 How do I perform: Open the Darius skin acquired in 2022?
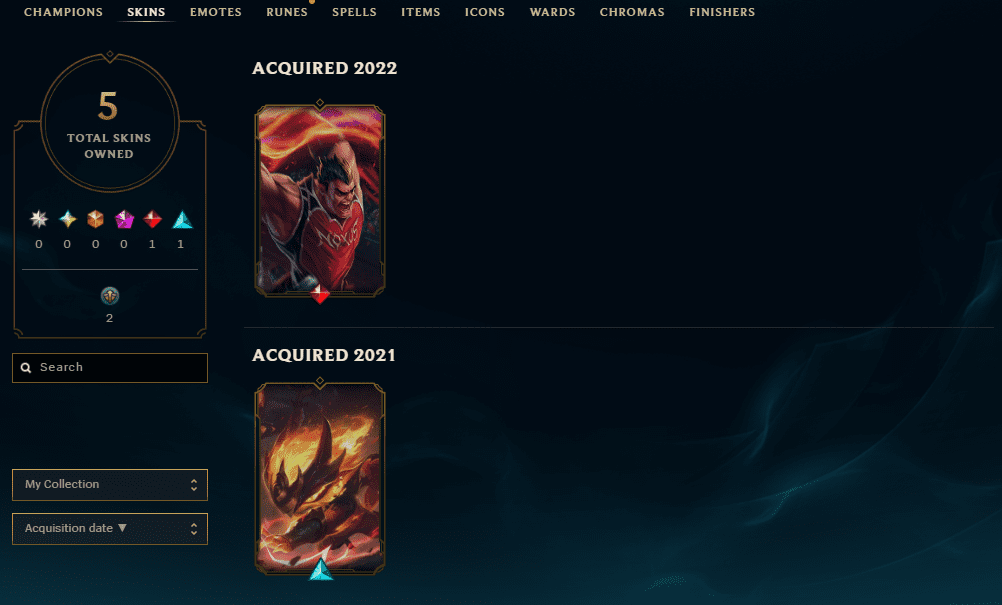coord(320,200)
